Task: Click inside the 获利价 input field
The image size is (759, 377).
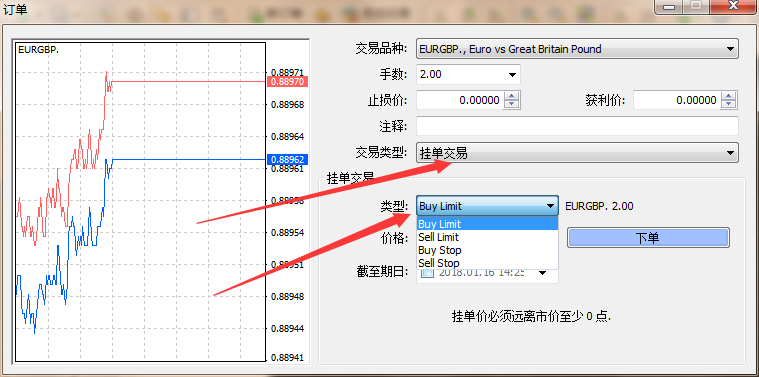Action: (677, 100)
